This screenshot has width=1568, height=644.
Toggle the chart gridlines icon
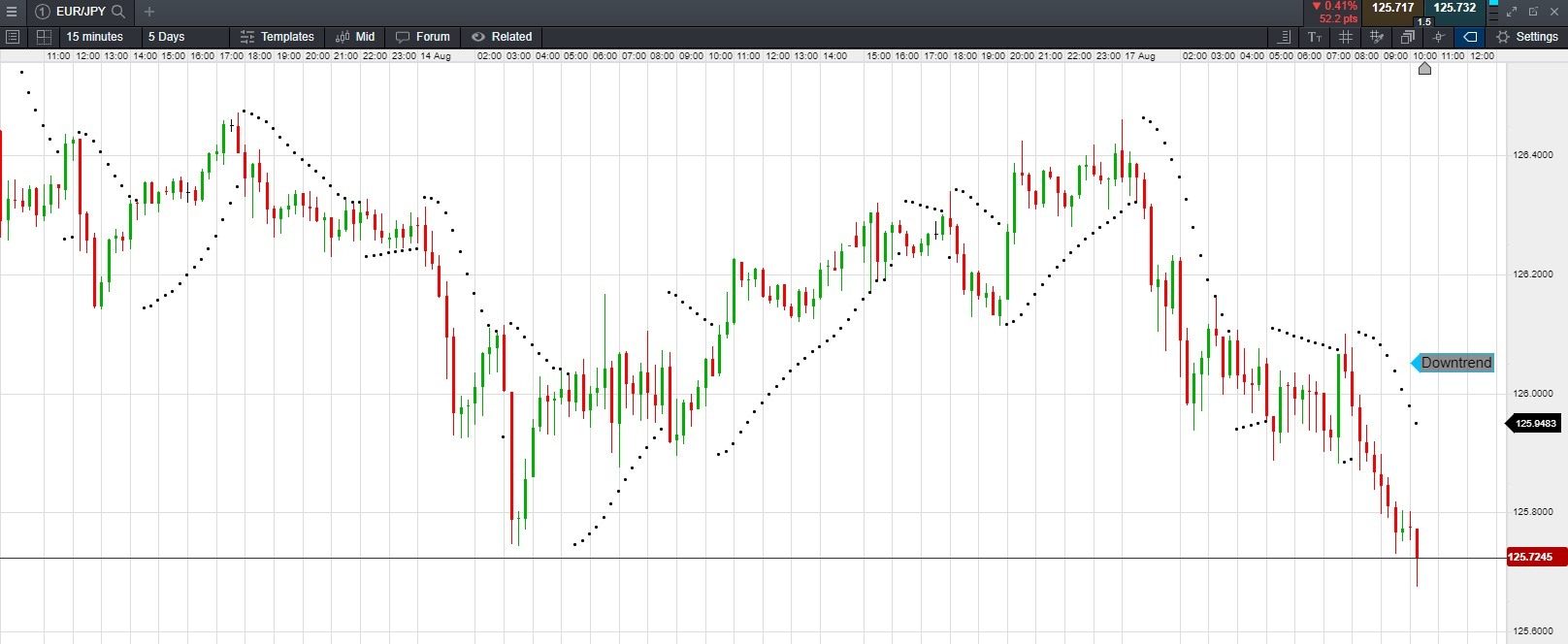point(1346,37)
